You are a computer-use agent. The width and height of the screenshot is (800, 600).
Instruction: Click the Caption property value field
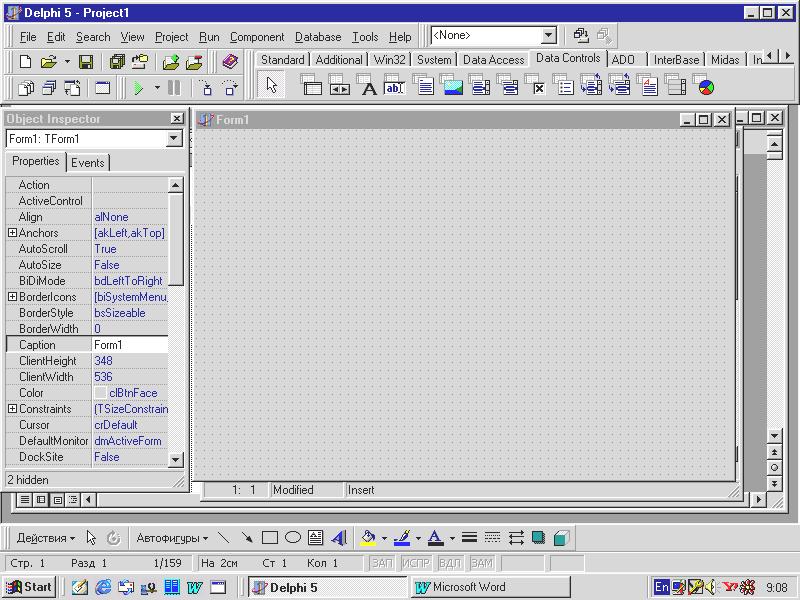point(130,345)
